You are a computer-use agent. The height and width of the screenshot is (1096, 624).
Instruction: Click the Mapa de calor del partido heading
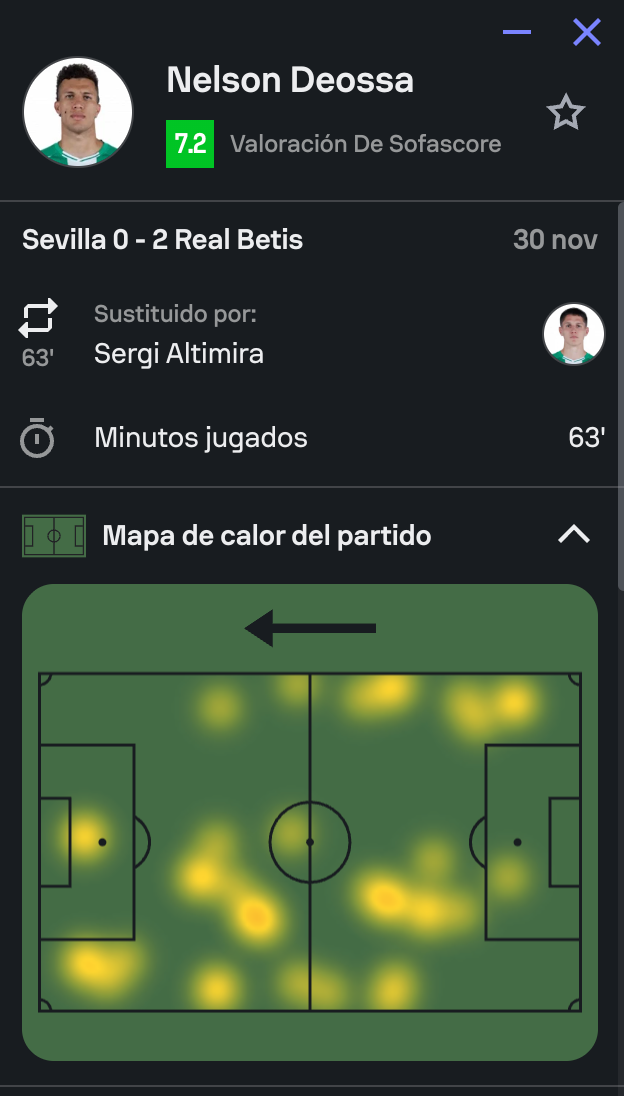coord(267,536)
